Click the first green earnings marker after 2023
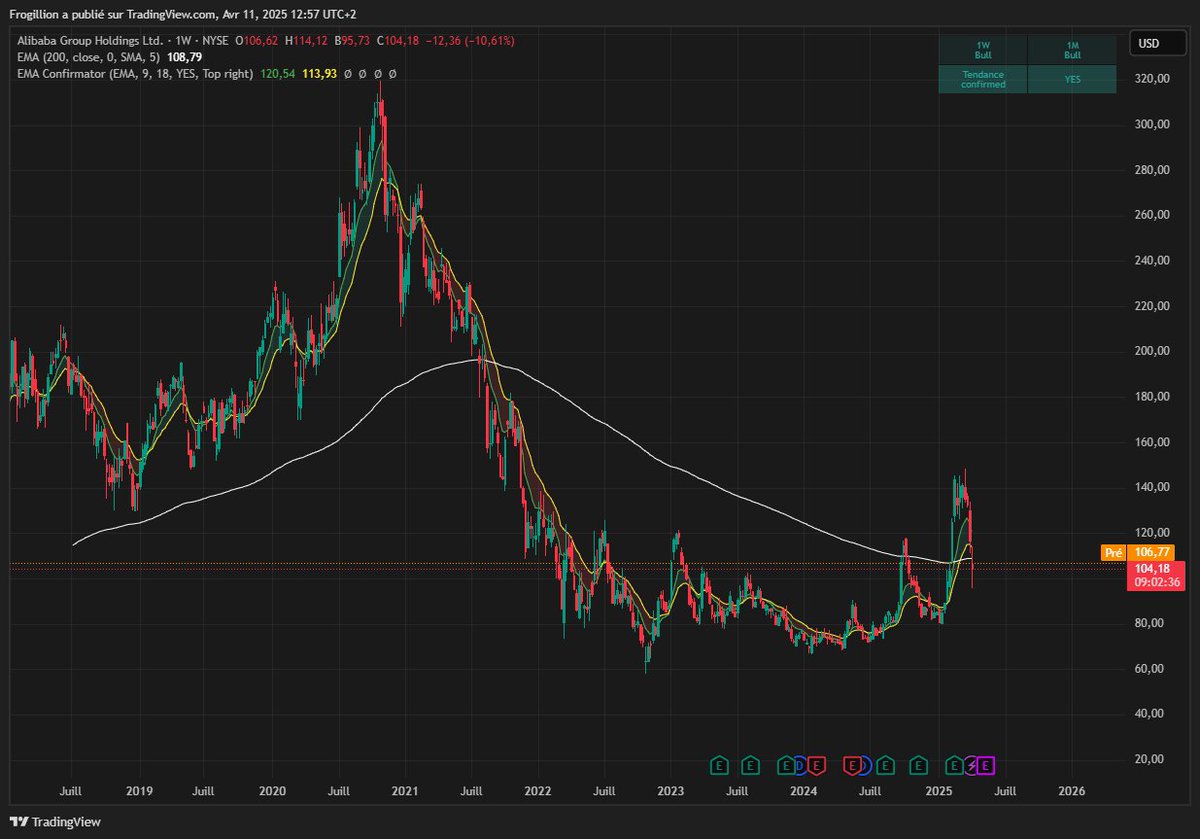Viewport: 1200px width, 839px height. pyautogui.click(x=719, y=765)
